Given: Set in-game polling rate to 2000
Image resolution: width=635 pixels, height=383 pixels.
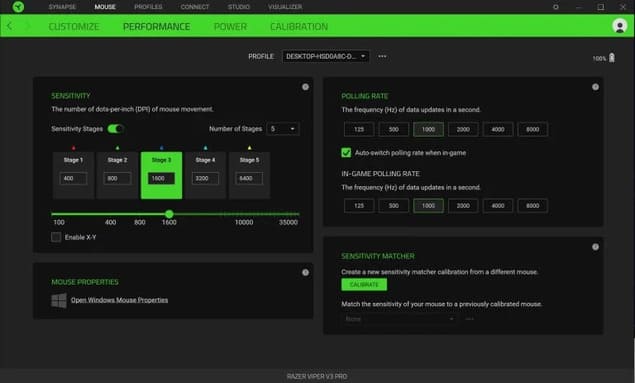Looking at the screenshot, I should point(463,206).
